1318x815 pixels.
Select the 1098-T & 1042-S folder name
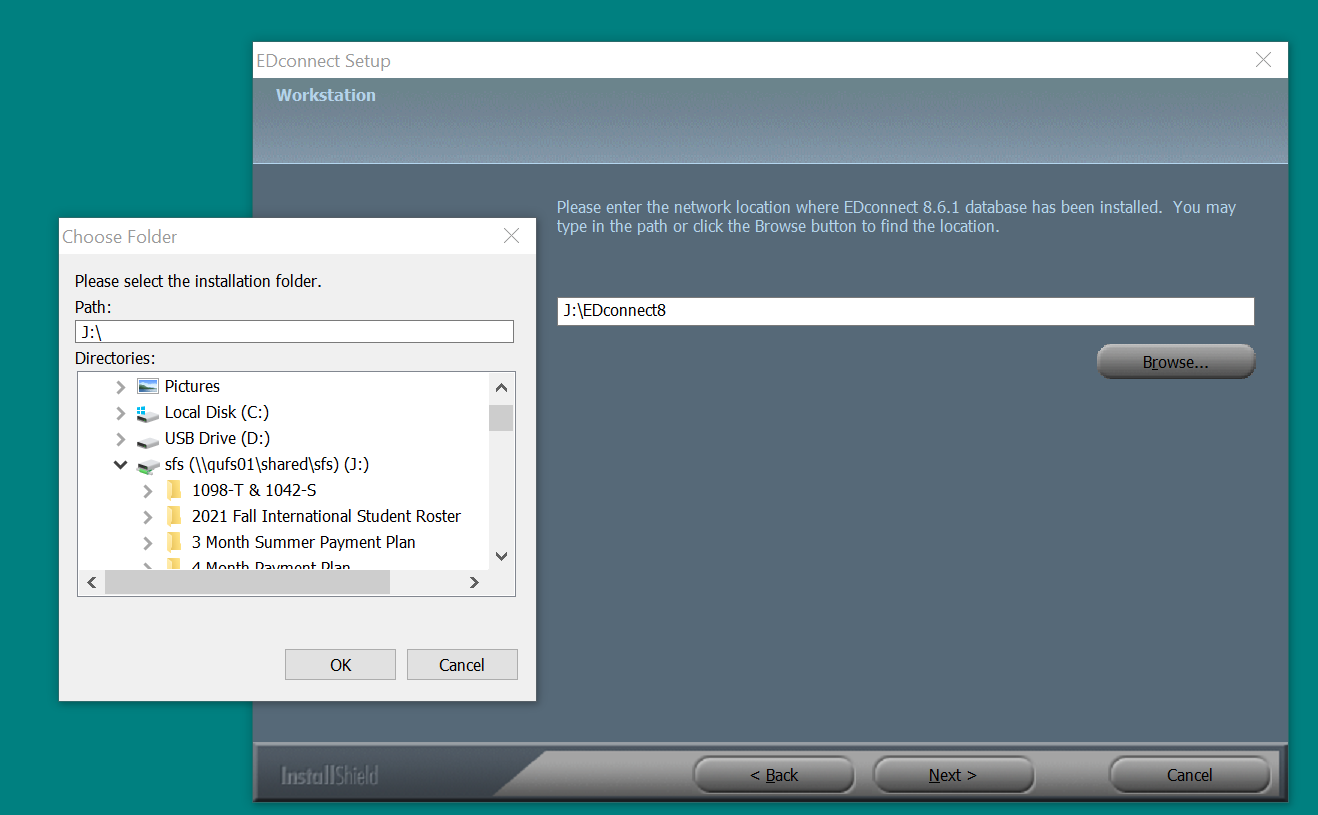254,490
